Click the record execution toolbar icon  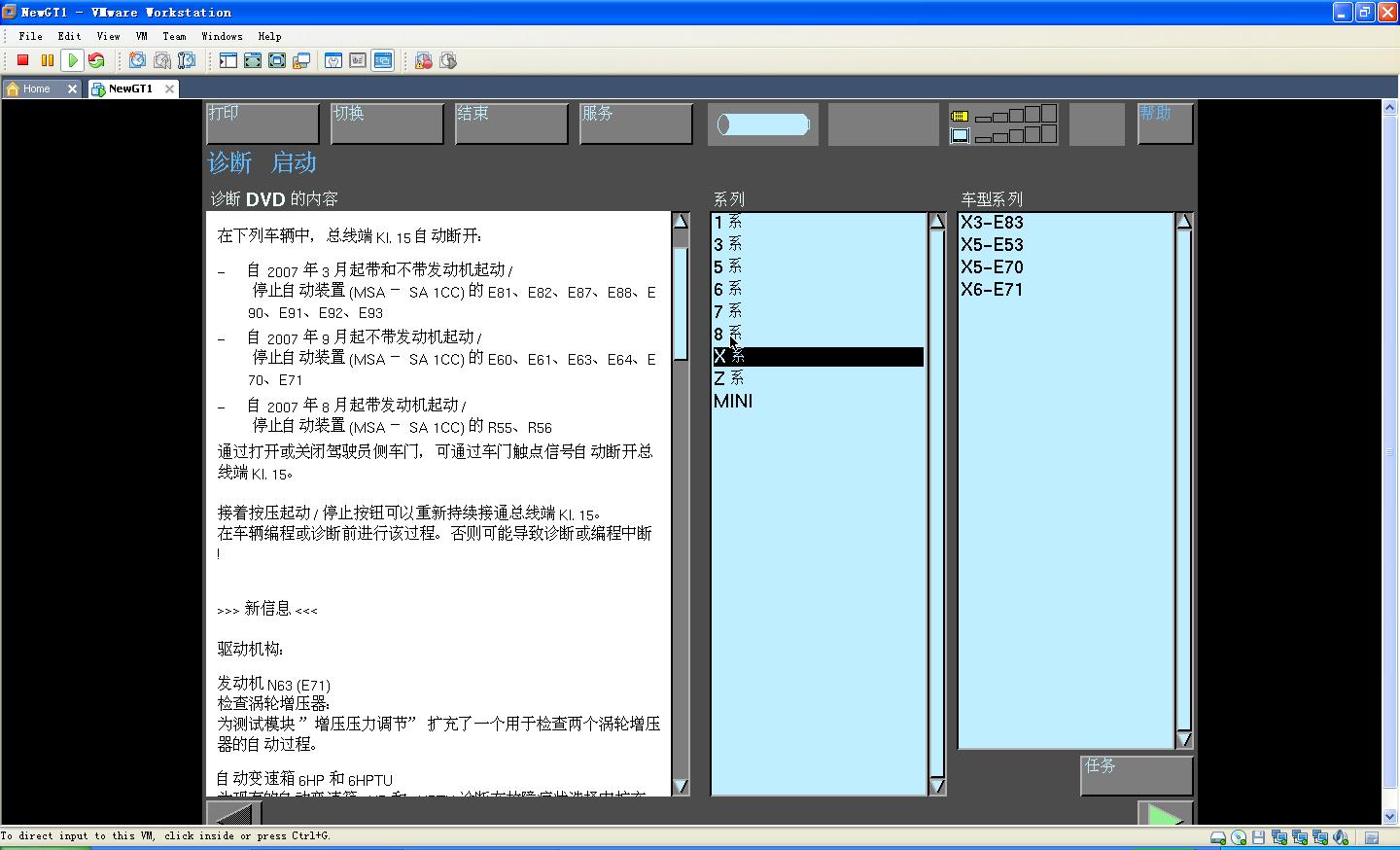point(424,60)
